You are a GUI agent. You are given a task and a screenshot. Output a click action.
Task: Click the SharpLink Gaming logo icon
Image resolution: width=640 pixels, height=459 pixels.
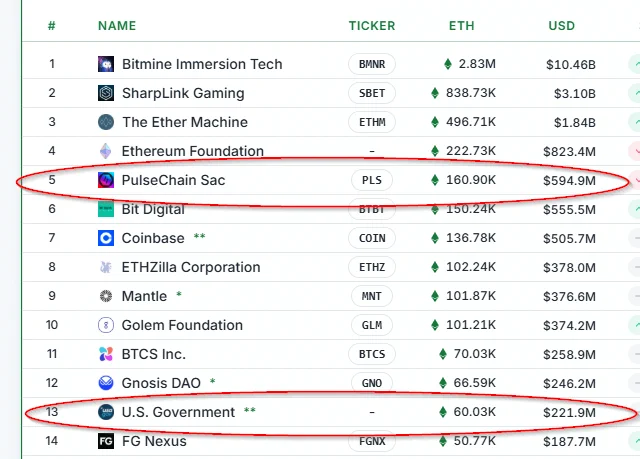tap(106, 93)
